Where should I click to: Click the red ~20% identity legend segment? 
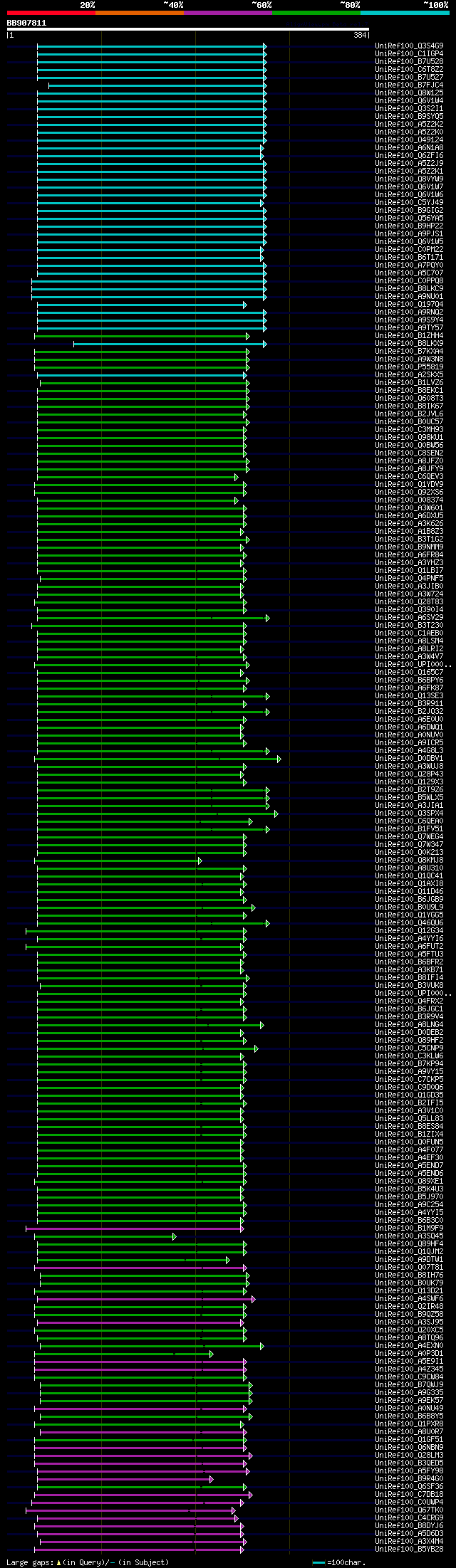(51, 13)
